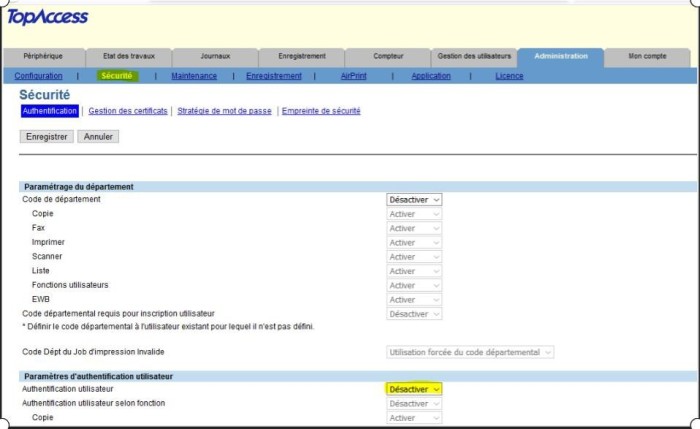This screenshot has width=700, height=429.
Task: Select the highlighted Authentification sub-tab
Action: coord(49,111)
